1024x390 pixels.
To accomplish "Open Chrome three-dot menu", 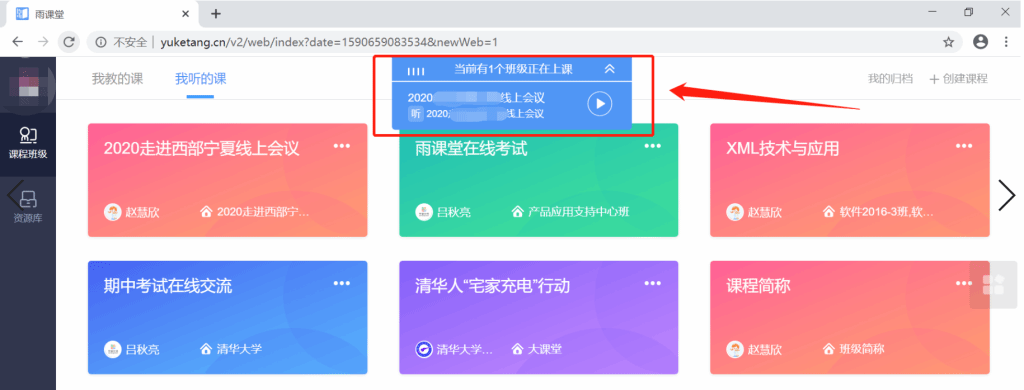I will point(1006,42).
